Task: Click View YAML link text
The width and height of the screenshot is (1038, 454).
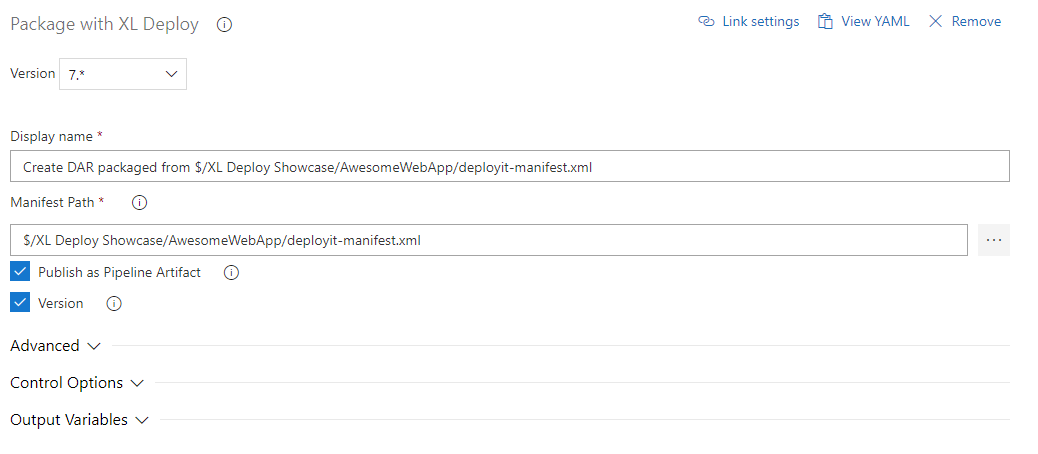Action: pos(875,21)
